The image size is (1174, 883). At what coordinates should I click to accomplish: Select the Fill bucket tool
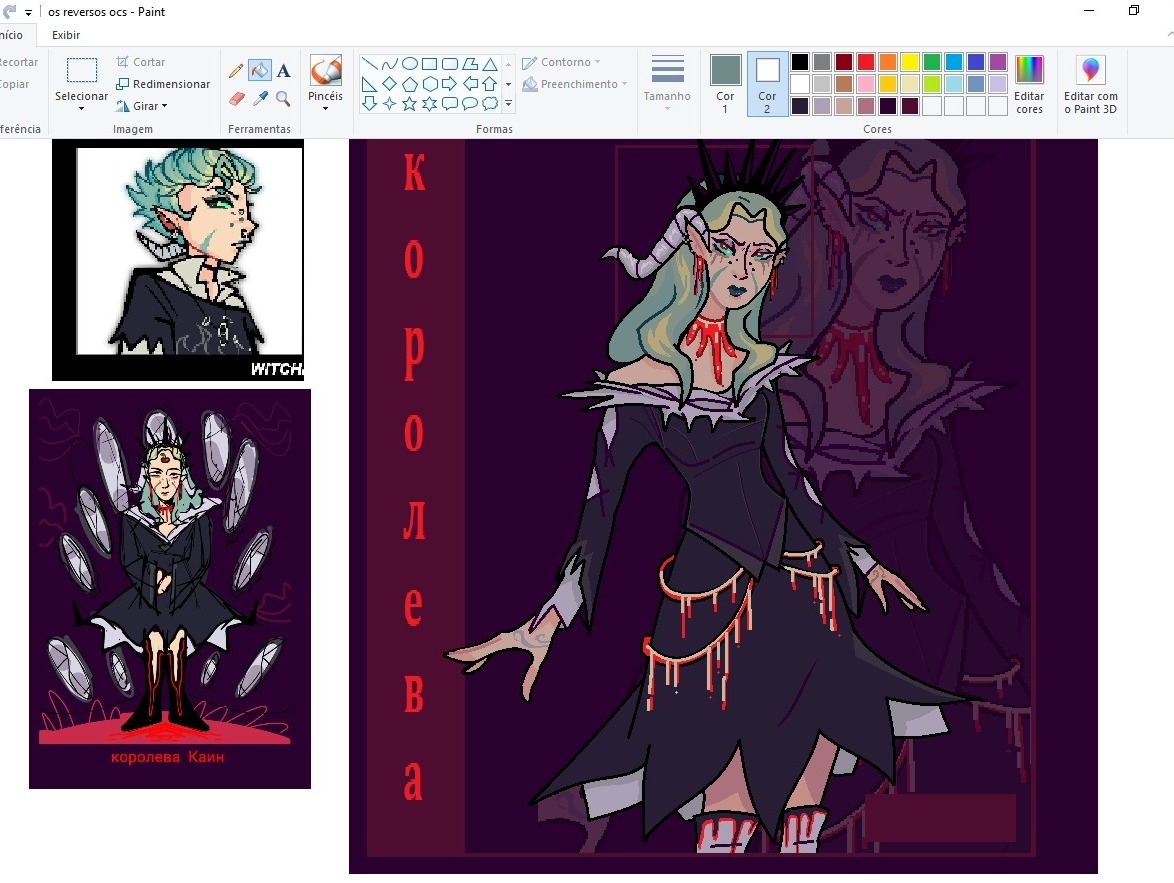point(260,71)
